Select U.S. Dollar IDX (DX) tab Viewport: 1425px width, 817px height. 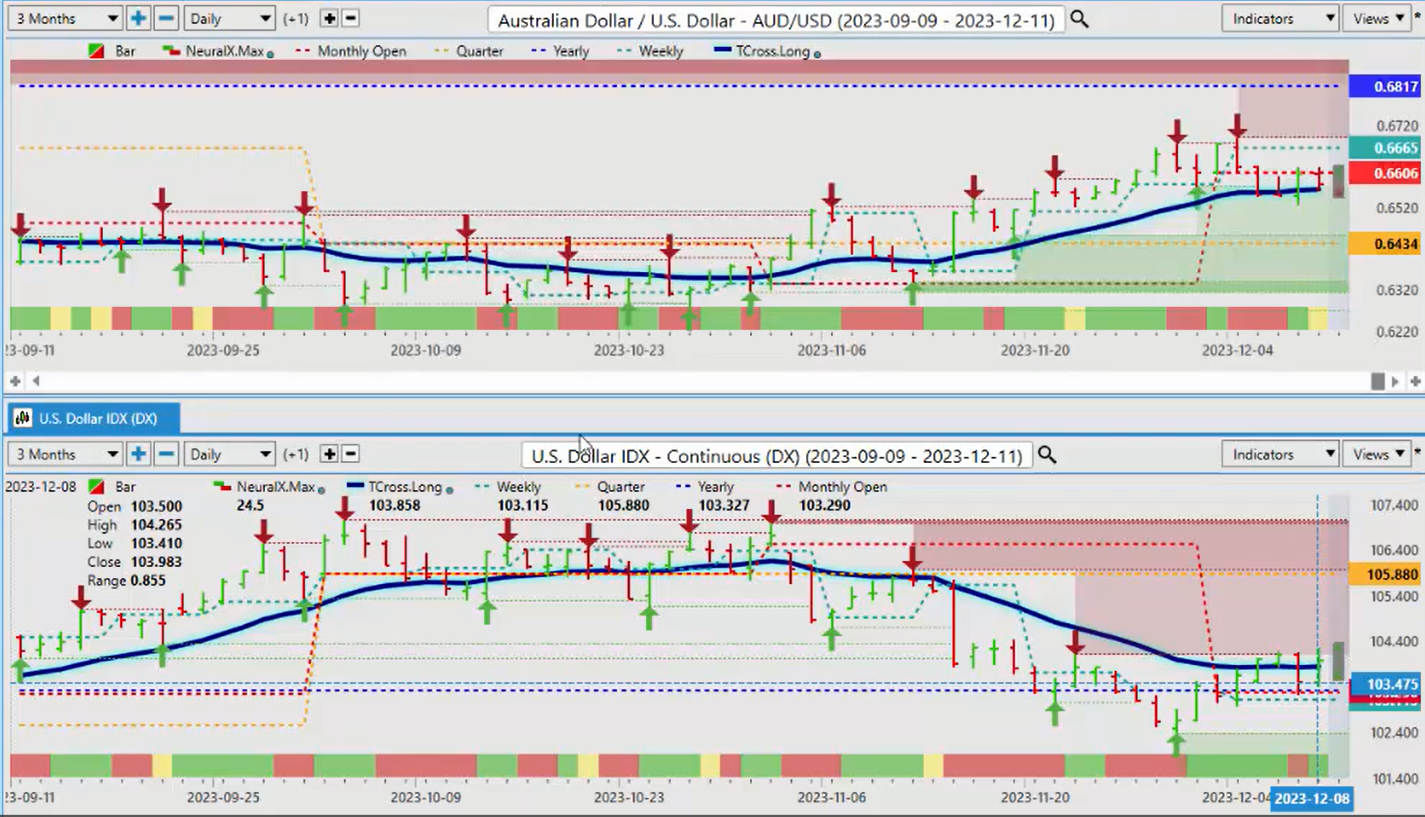[94, 418]
